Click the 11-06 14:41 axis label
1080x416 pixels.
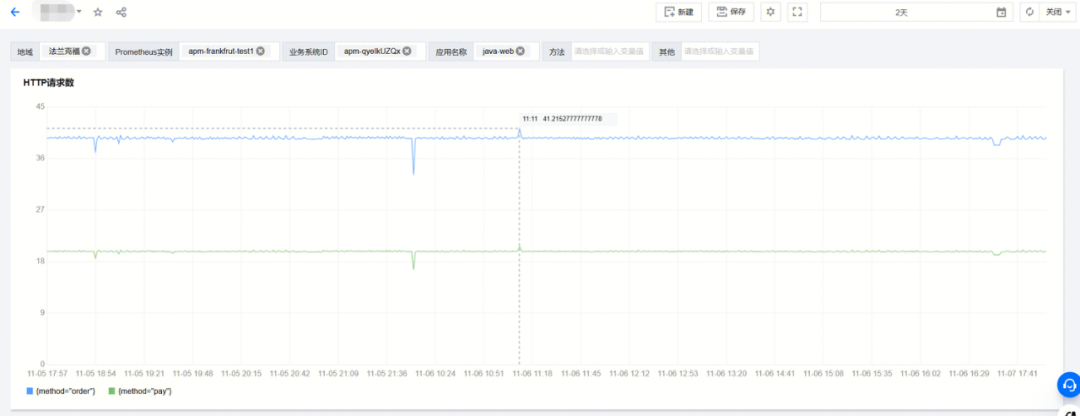click(776, 373)
